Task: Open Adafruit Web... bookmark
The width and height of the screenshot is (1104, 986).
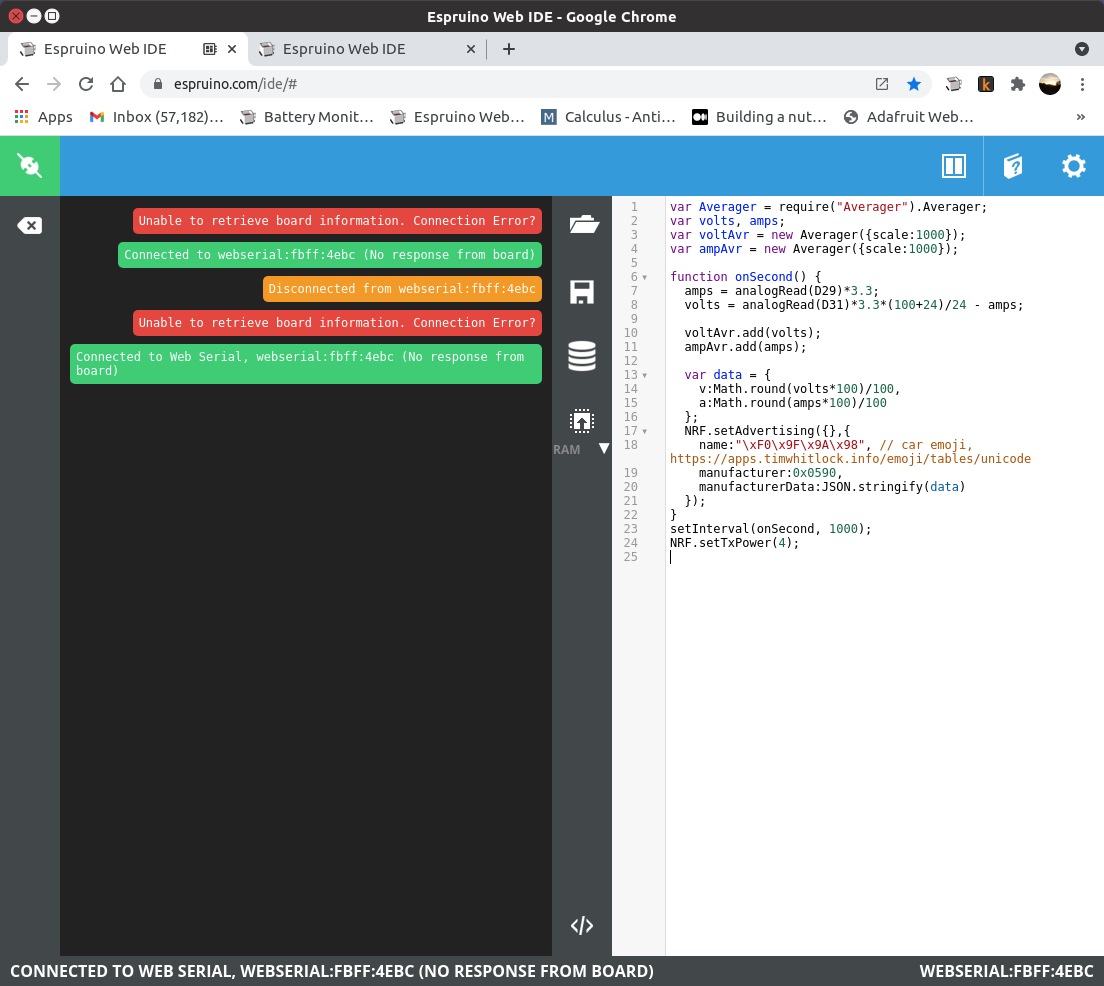Action: tap(909, 117)
